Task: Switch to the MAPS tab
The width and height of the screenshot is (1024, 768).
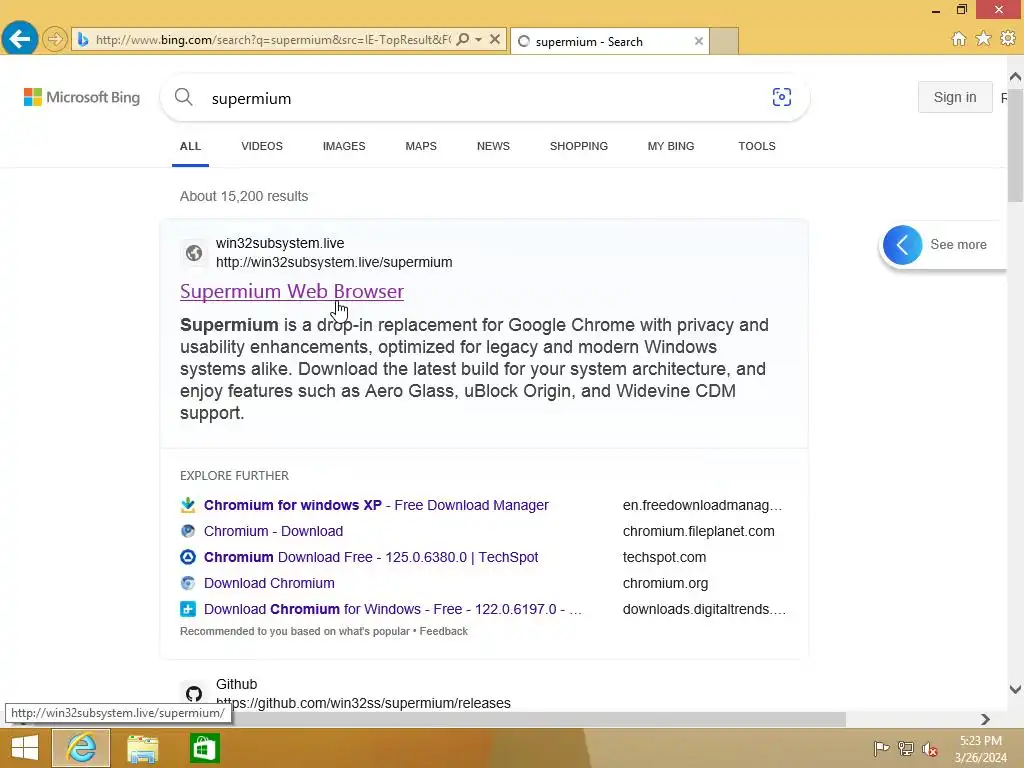Action: click(421, 146)
